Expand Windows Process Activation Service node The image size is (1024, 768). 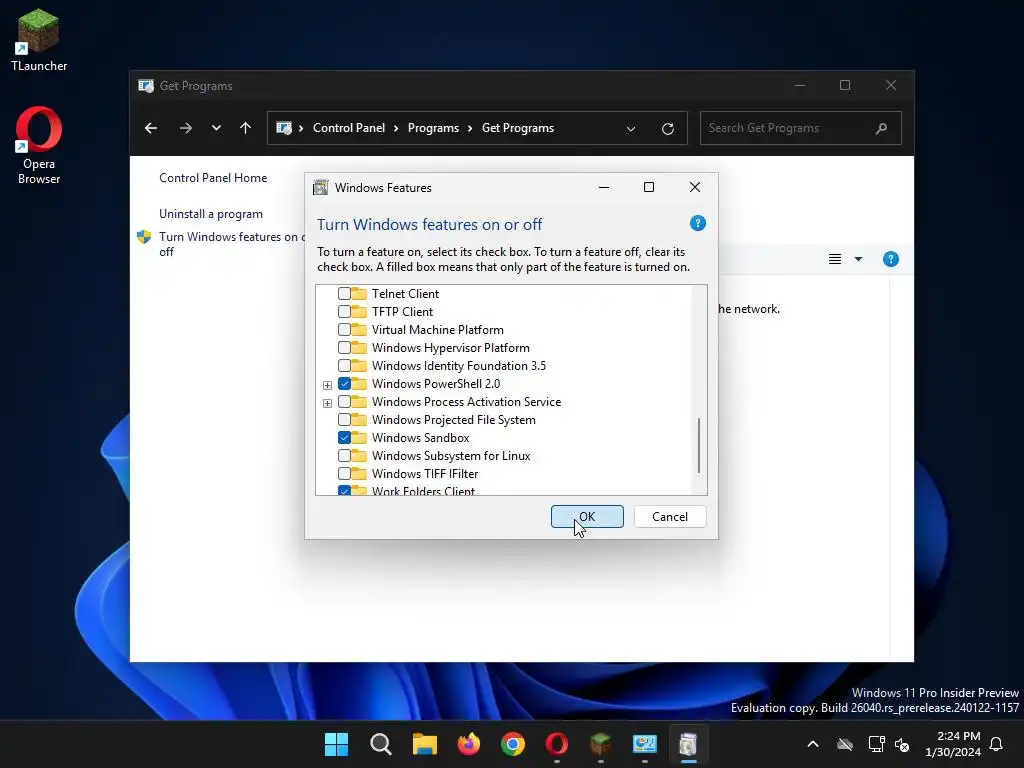tap(327, 403)
